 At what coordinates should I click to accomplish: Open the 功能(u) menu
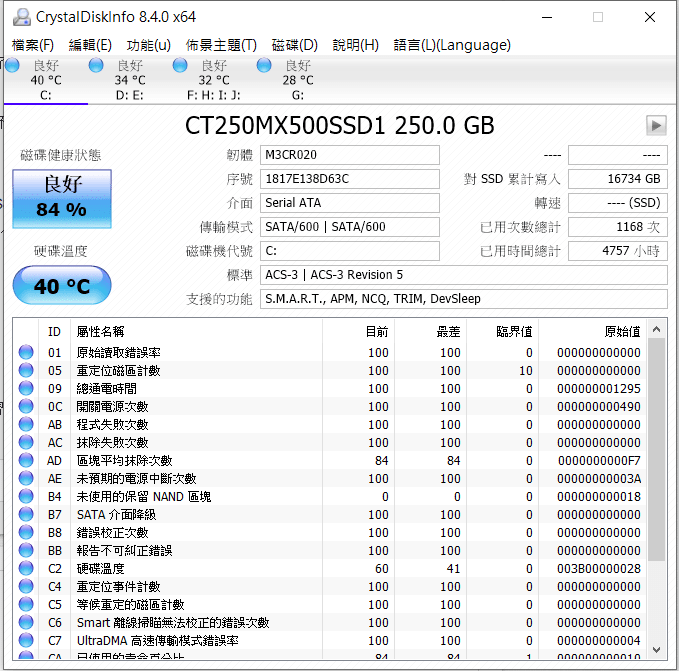click(x=148, y=45)
